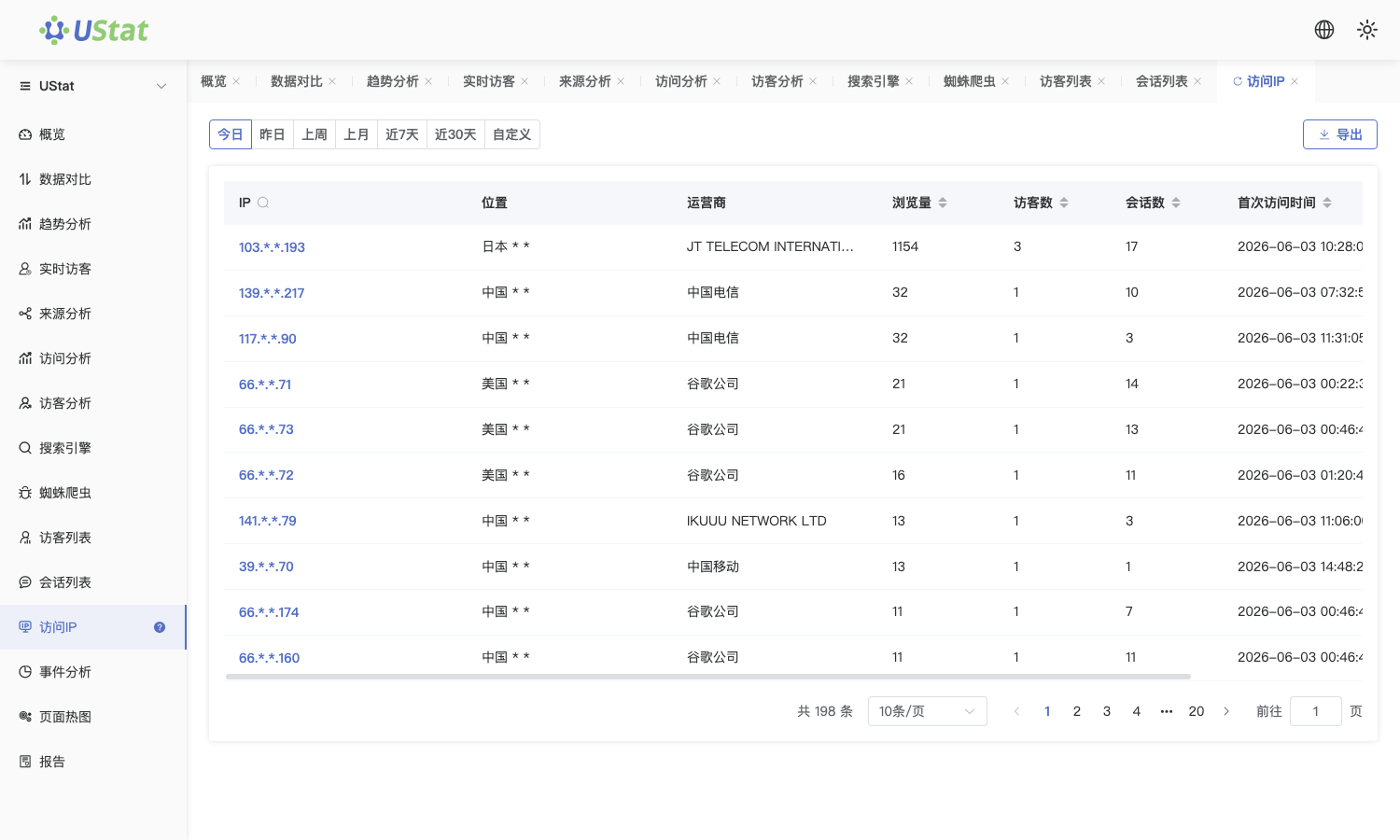Open 访客分析 in the sidebar
The height and width of the screenshot is (840, 1400).
[x=93, y=403]
